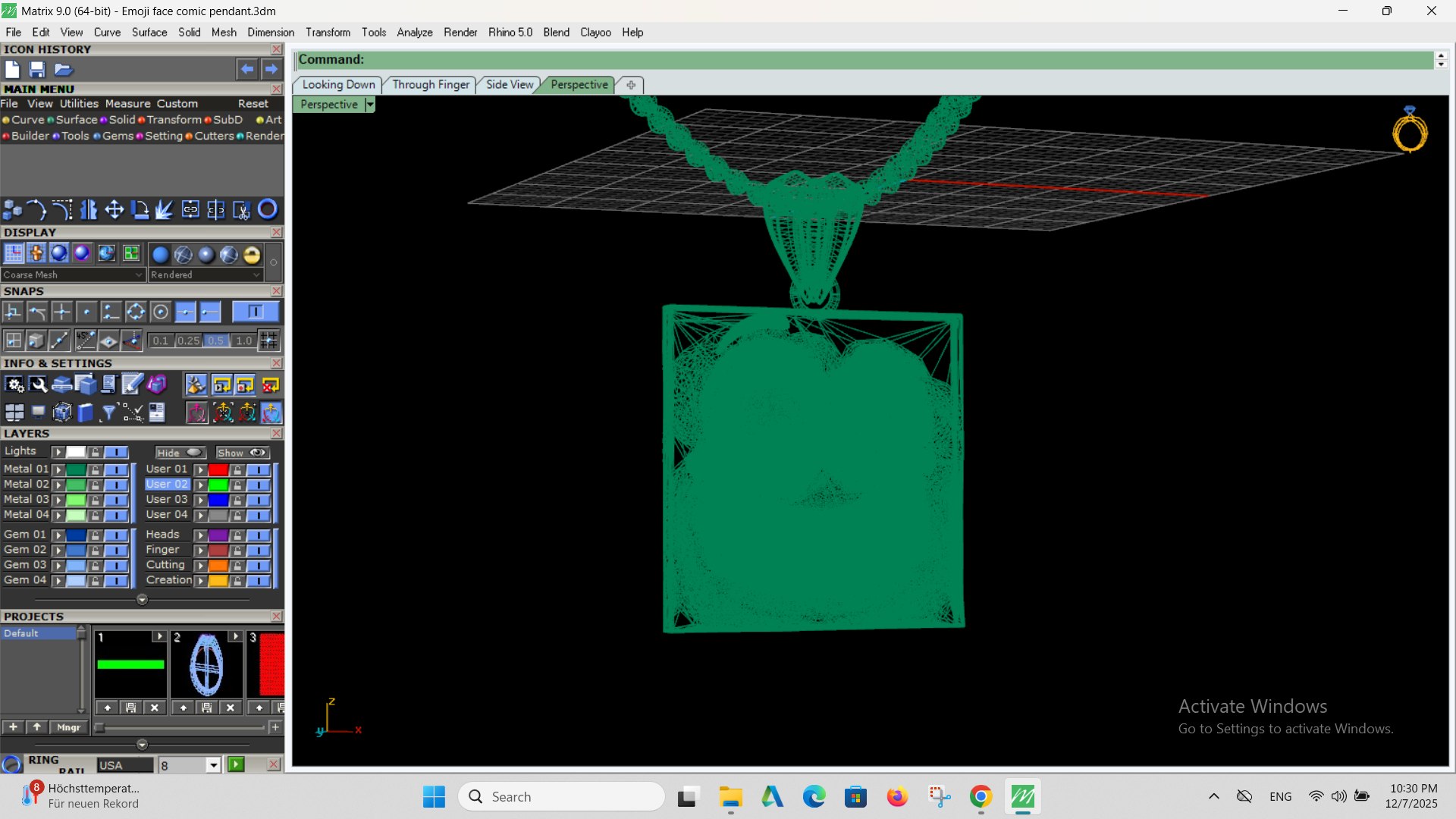Open the wrench options icon in Info & Settings

[38, 385]
